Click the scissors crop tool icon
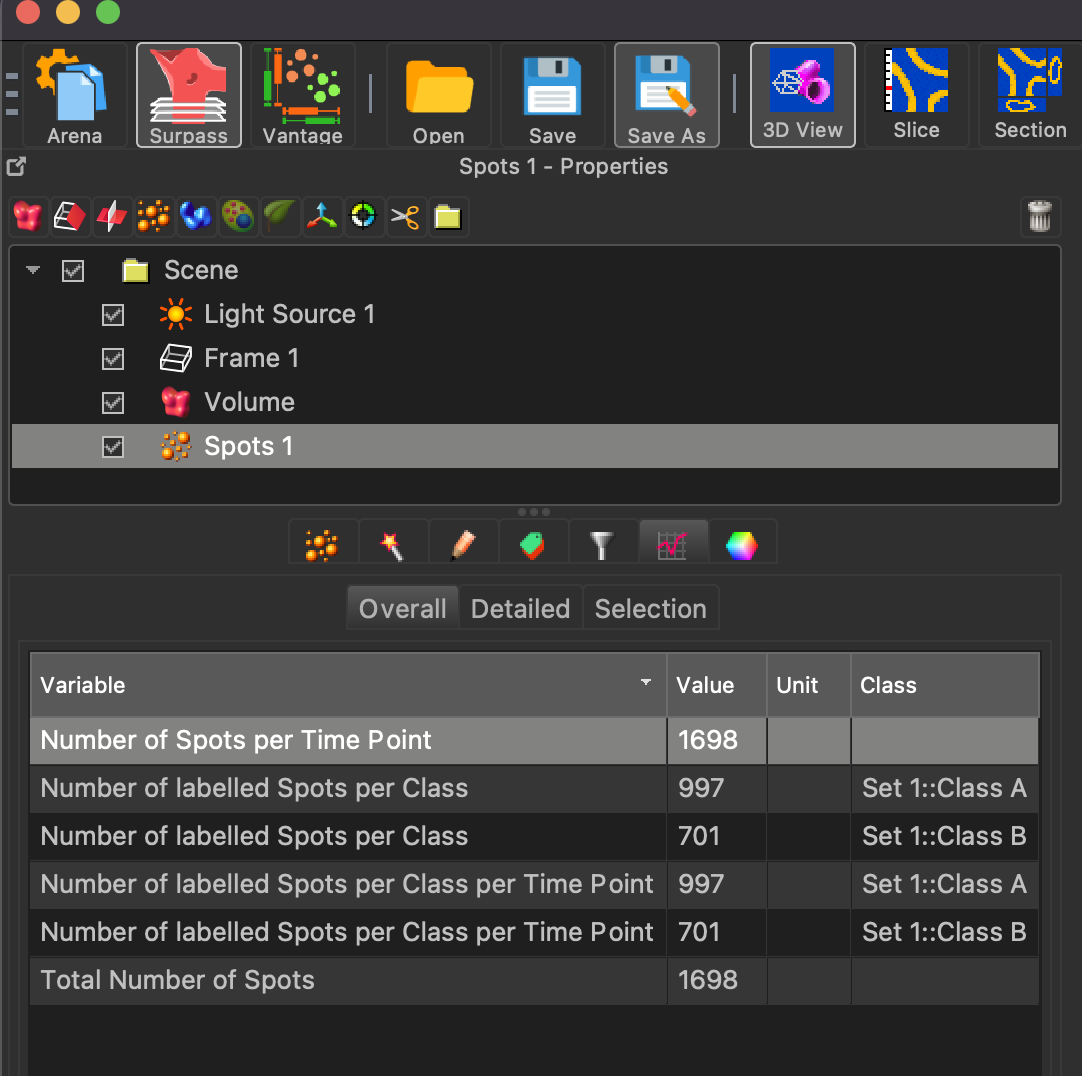 (x=406, y=217)
